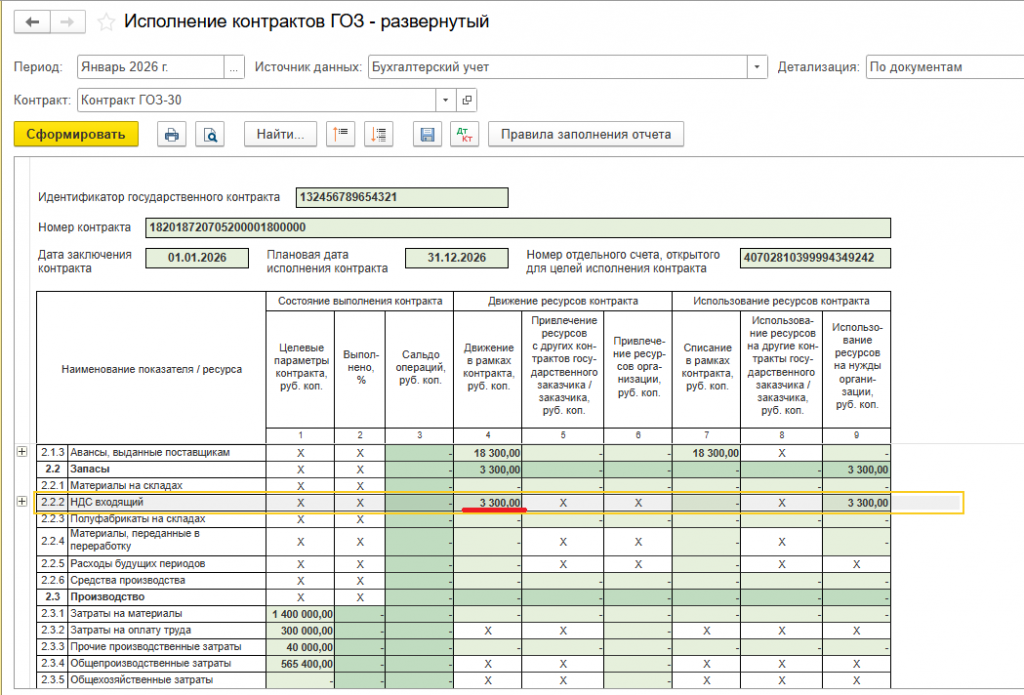Open period selection with ellipsis button

coord(234,67)
